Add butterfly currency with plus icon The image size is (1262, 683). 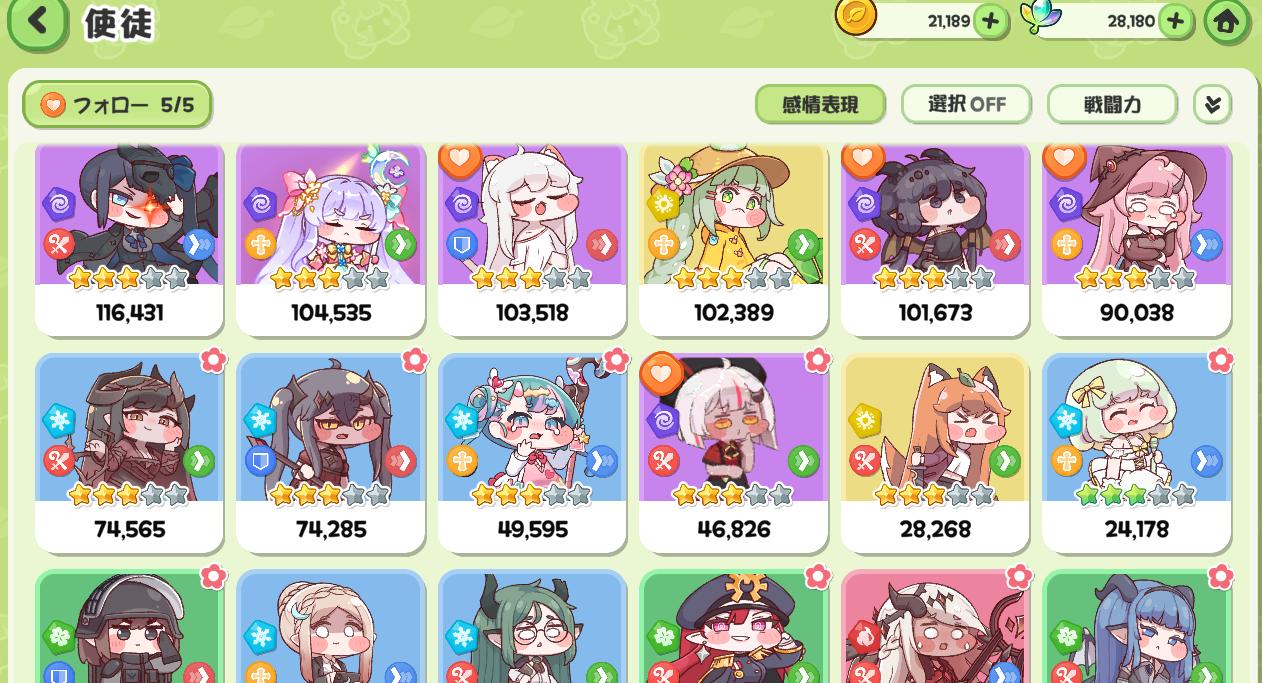1175,21
